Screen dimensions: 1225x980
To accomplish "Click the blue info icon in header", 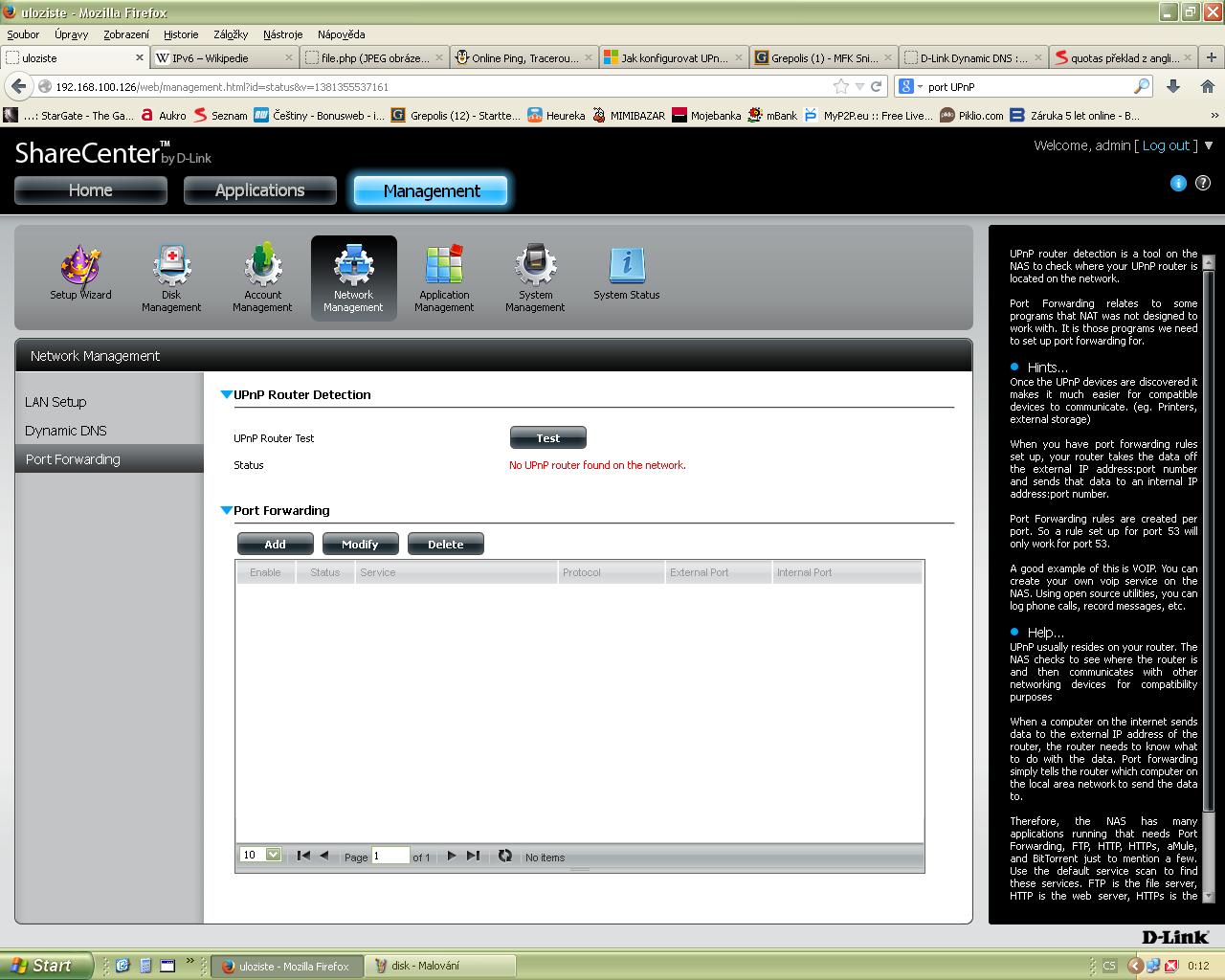I will tap(1178, 183).
